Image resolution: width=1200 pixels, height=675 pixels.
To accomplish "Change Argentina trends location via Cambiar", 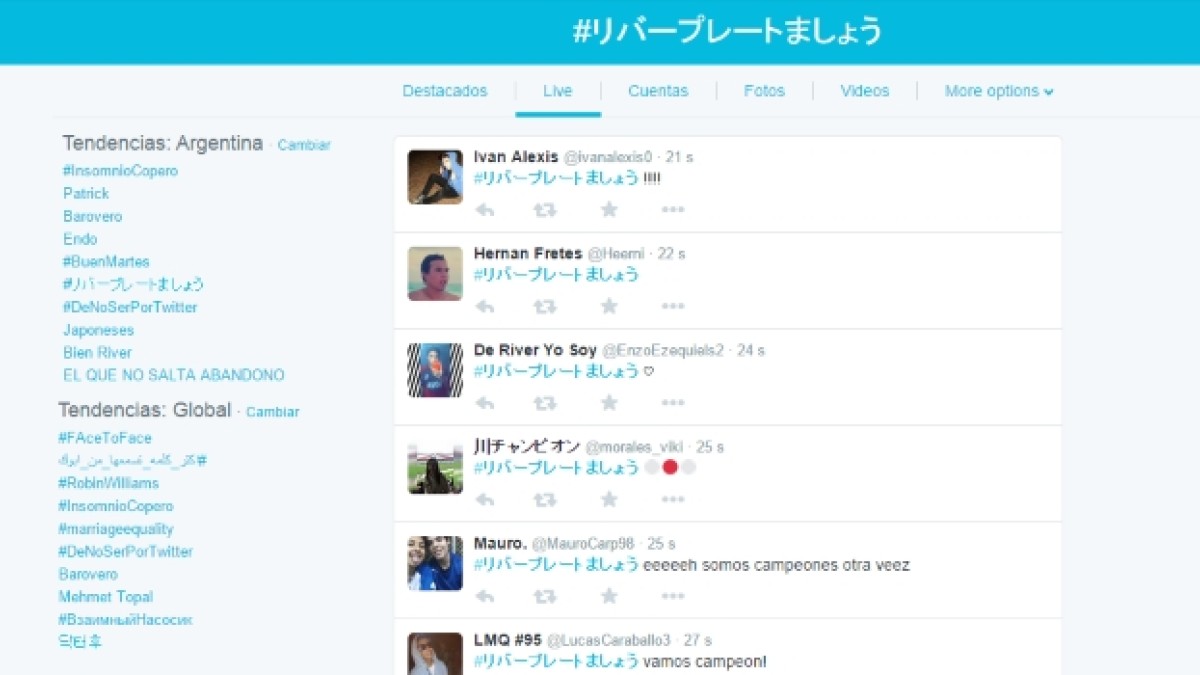I will click(304, 145).
